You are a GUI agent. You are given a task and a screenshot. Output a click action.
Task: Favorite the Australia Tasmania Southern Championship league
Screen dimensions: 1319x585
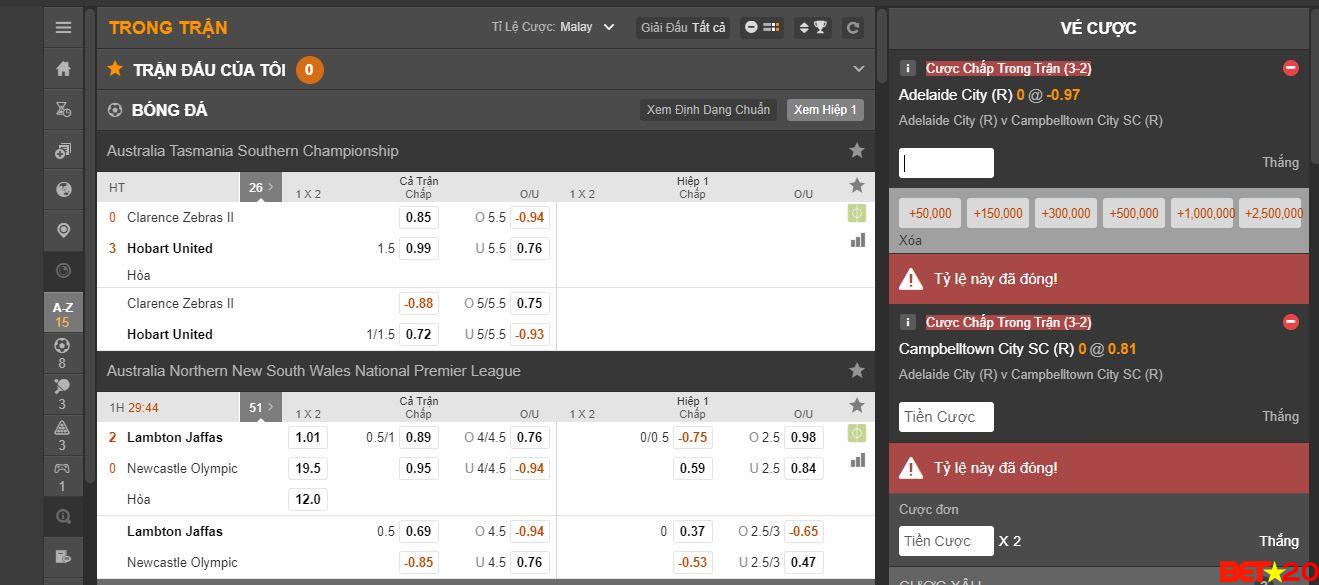tap(857, 149)
